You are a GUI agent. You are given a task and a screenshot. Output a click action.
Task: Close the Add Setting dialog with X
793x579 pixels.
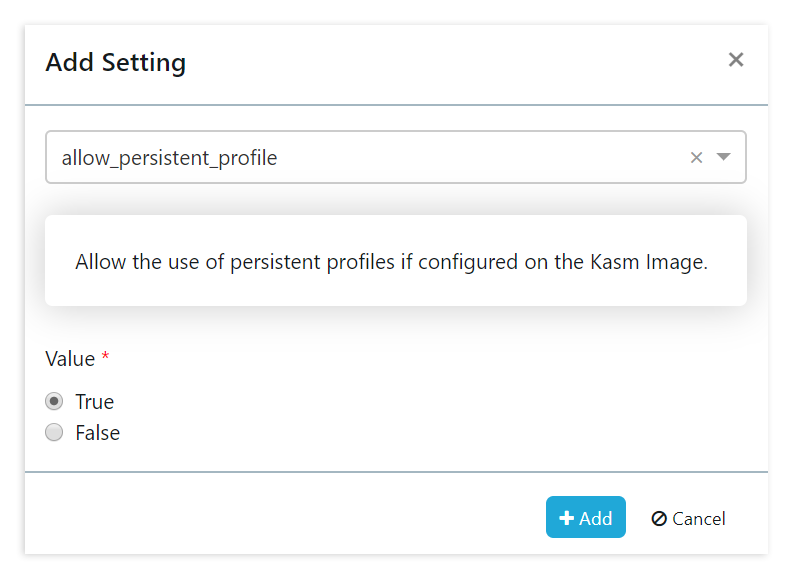(736, 60)
